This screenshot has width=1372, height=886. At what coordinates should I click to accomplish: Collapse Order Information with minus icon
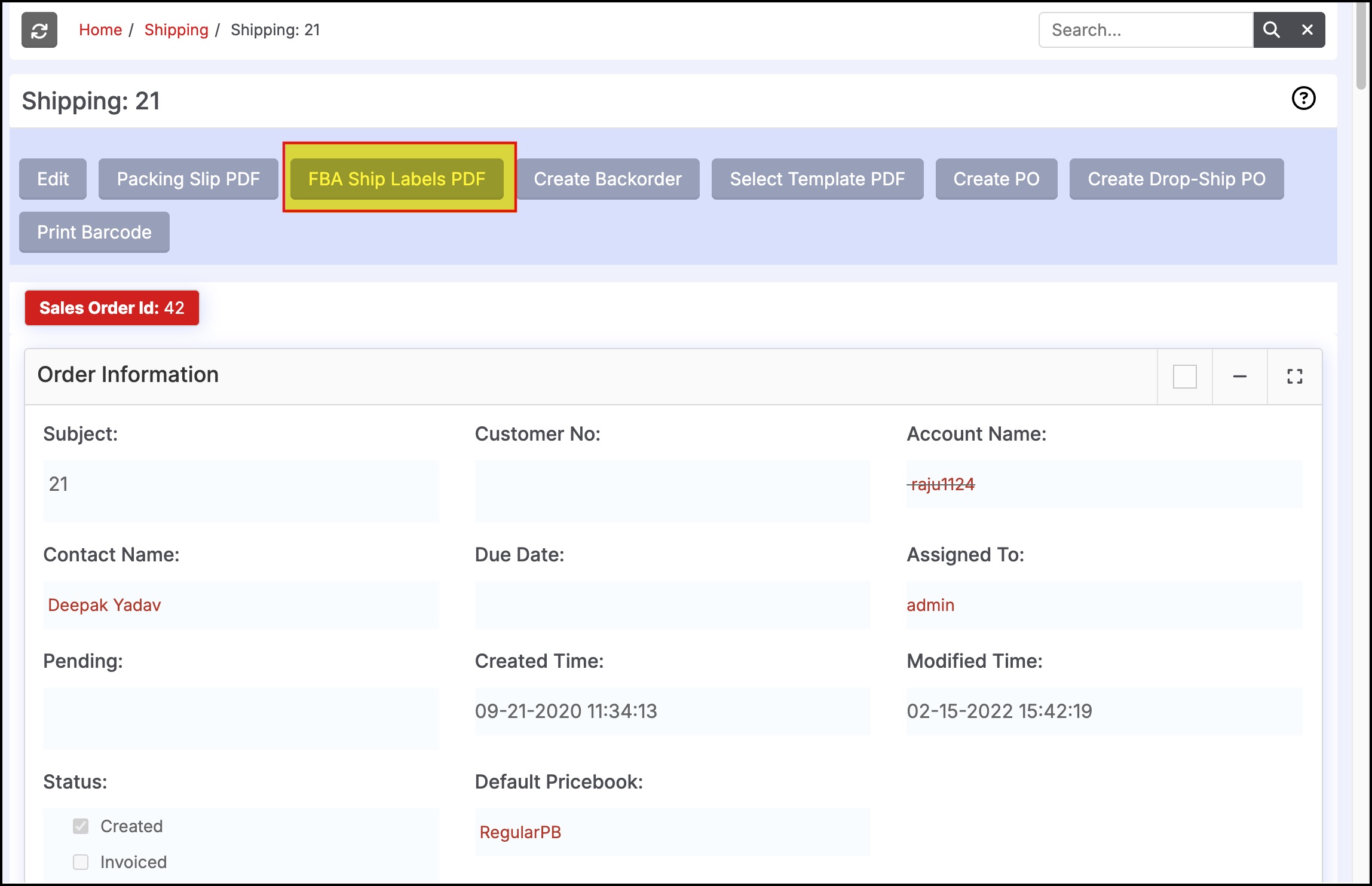click(x=1239, y=377)
